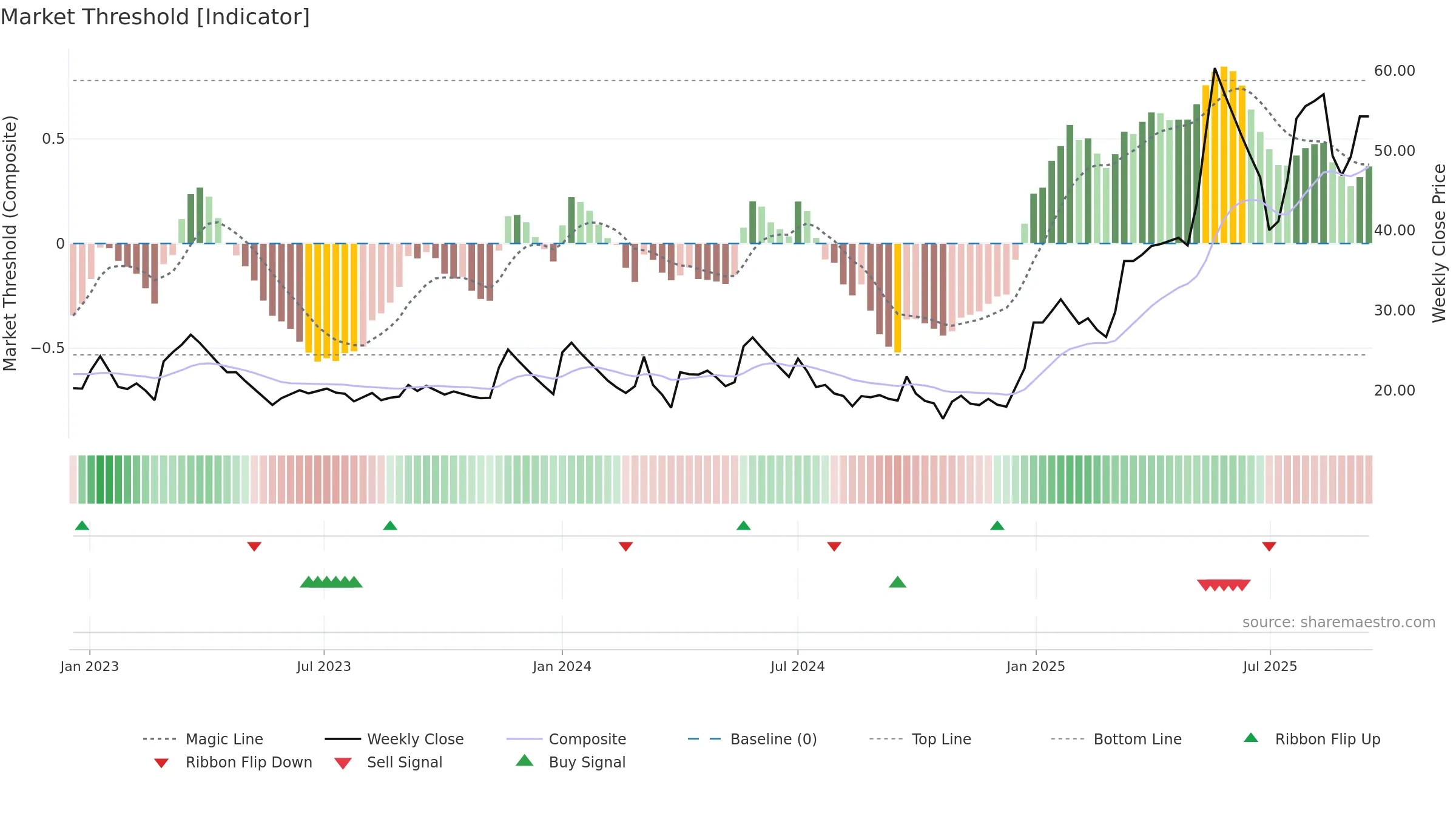The height and width of the screenshot is (819, 1456).
Task: Click the 40.00 price axis label
Action: click(x=1395, y=231)
